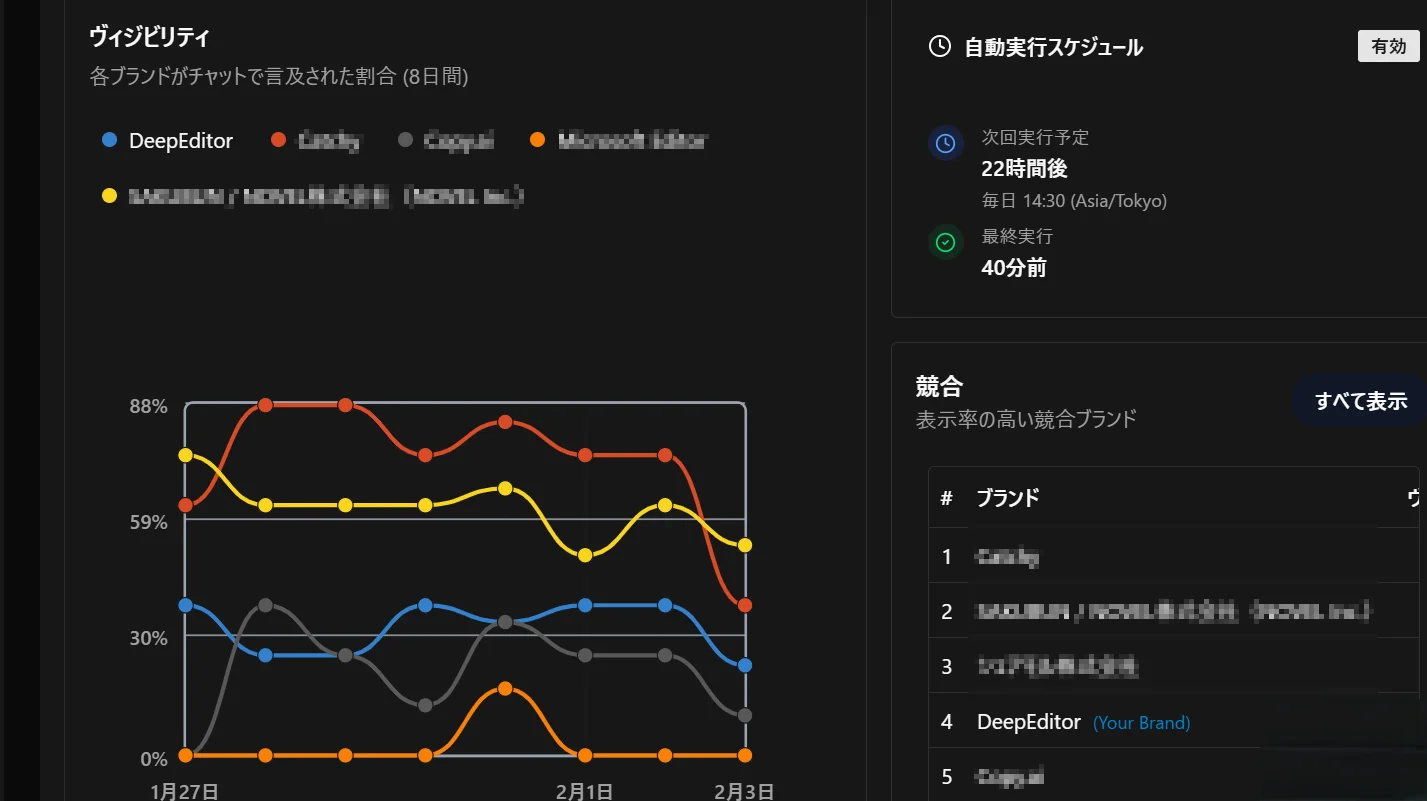
Task: Click the blue data point above 2月1日
Action: coord(584,604)
